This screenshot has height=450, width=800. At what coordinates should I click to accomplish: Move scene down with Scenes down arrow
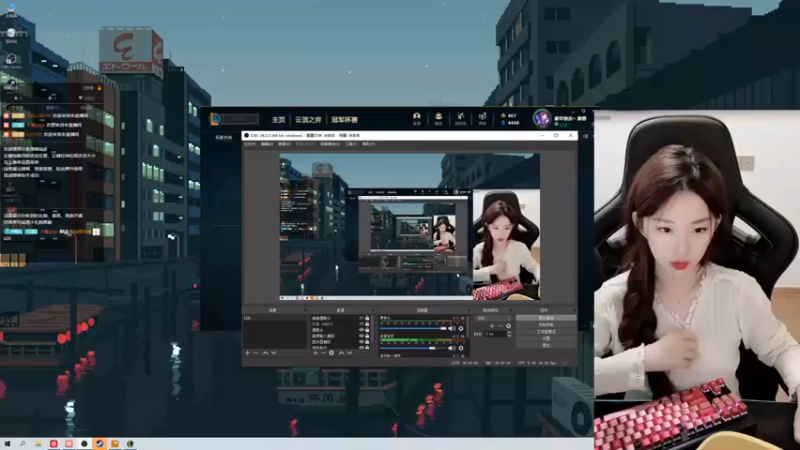(x=274, y=353)
